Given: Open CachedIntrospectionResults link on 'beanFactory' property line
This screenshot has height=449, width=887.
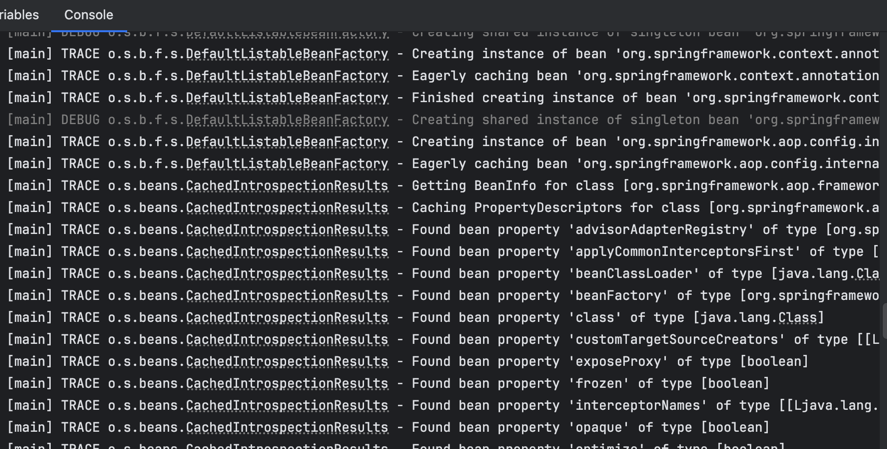Looking at the screenshot, I should click(x=287, y=296).
